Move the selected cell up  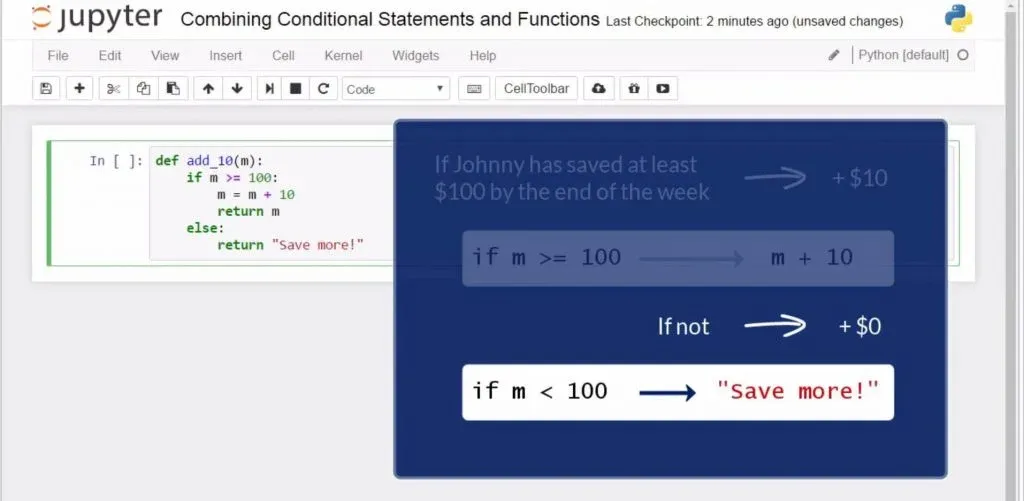208,89
